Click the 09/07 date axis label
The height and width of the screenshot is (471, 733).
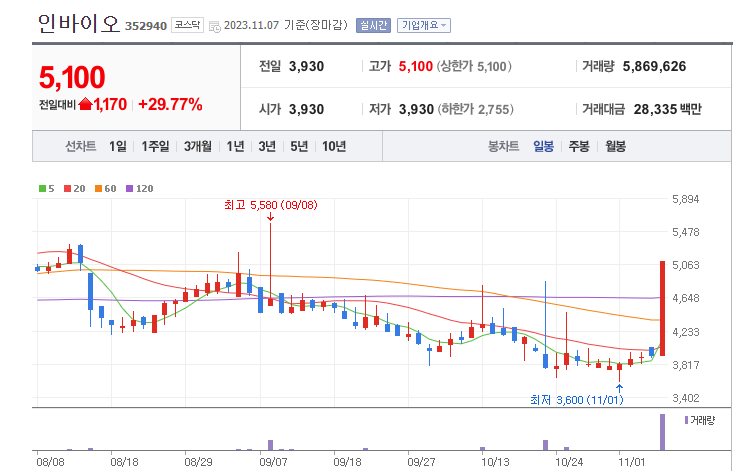click(273, 462)
